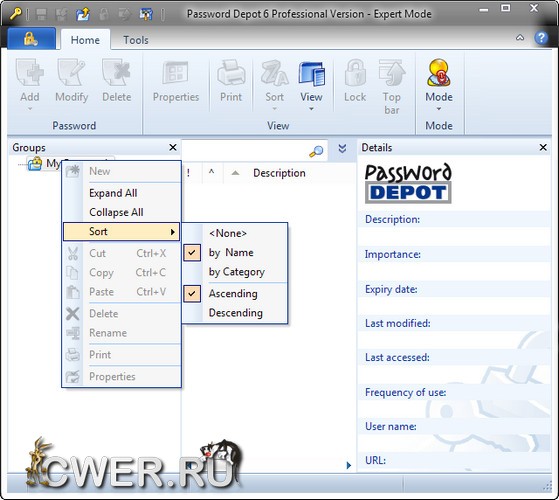Image resolution: width=559 pixels, height=500 pixels.
Task: Toggle the by Name sort check mark
Action: pyautogui.click(x=192, y=253)
